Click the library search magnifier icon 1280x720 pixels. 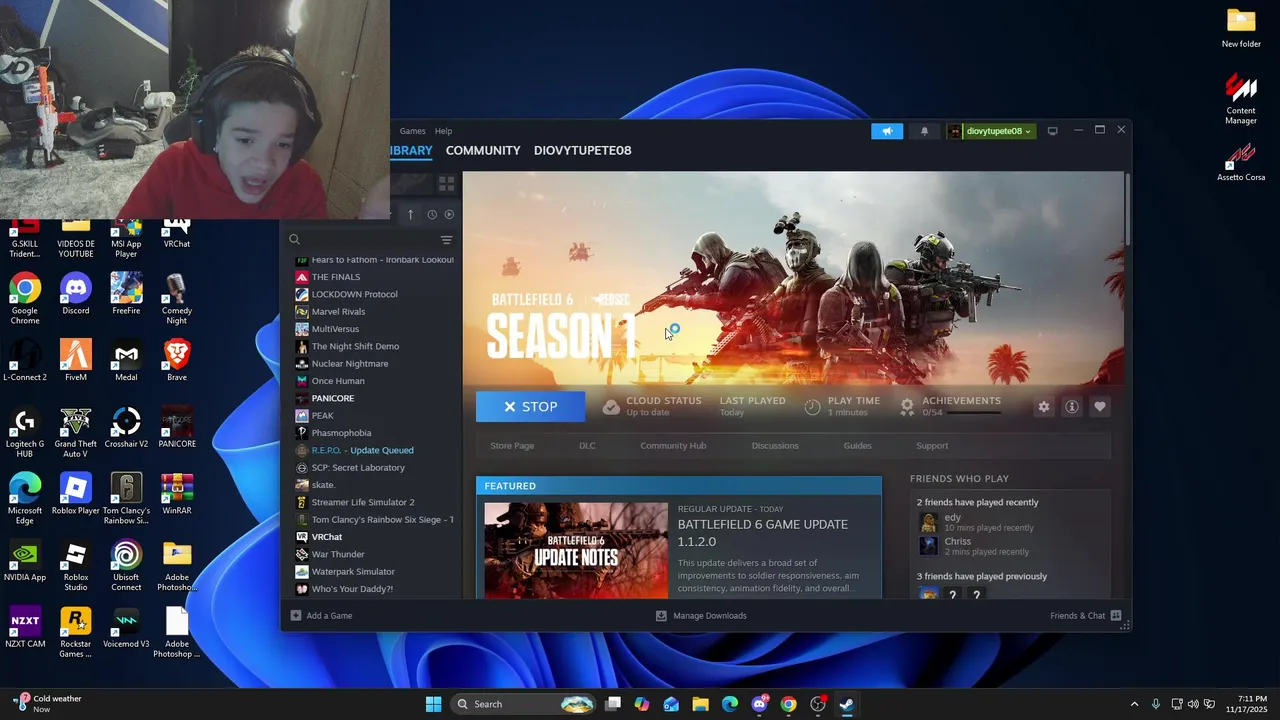[294, 240]
